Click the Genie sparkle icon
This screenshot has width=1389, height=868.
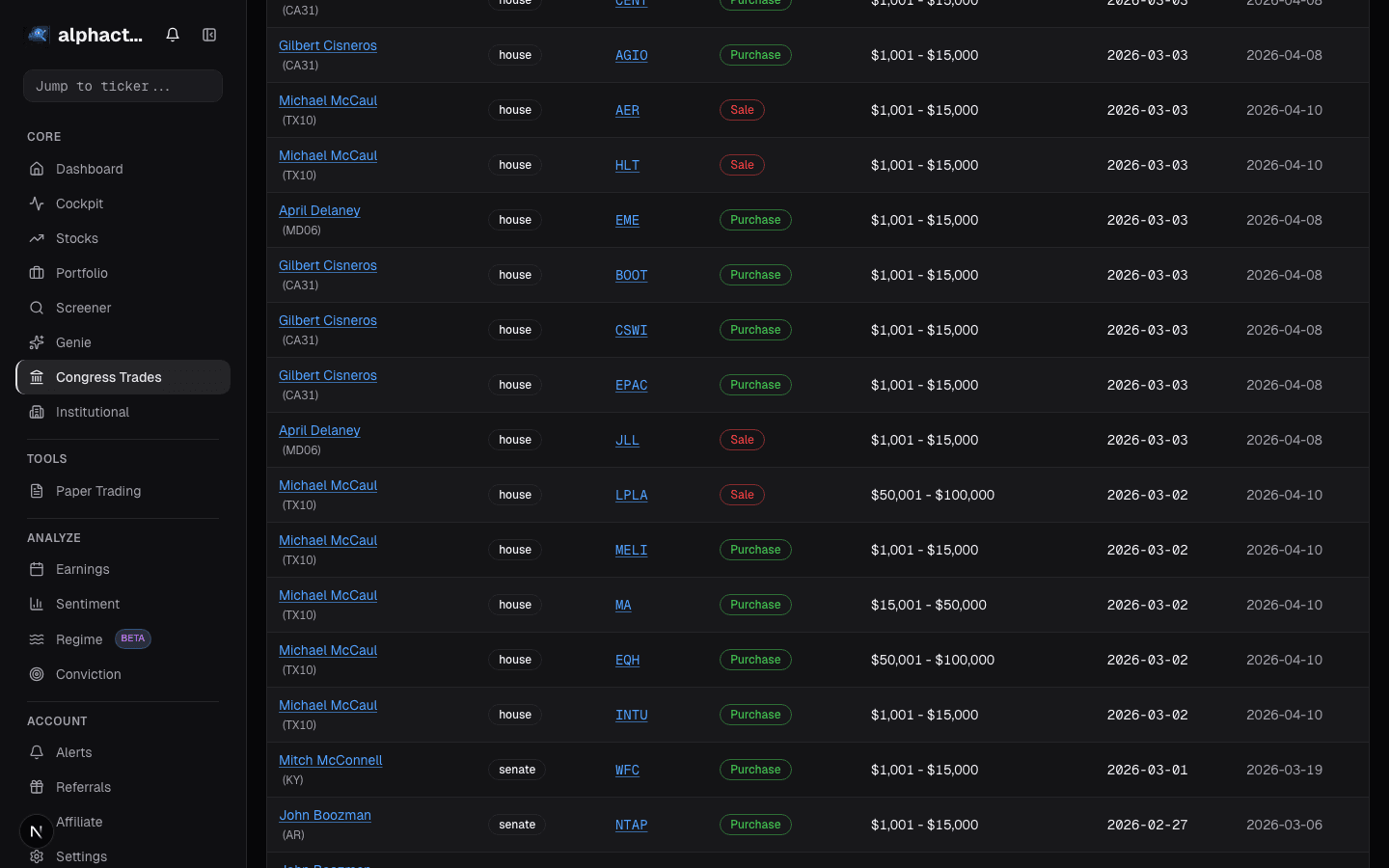(37, 342)
